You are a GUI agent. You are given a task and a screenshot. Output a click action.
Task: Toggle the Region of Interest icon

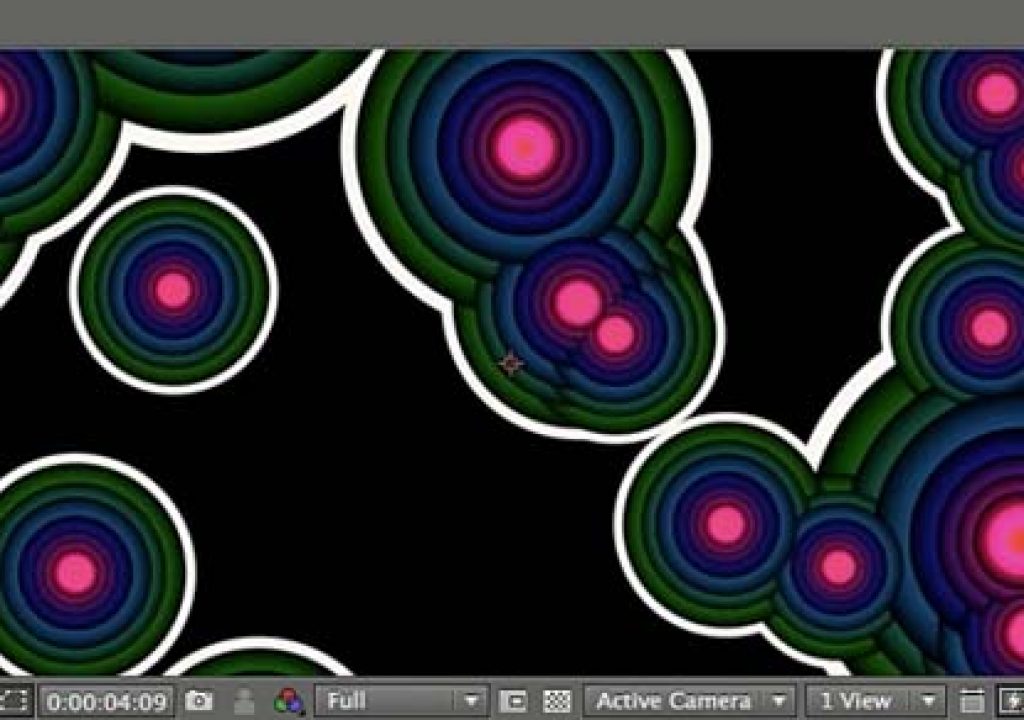(513, 702)
